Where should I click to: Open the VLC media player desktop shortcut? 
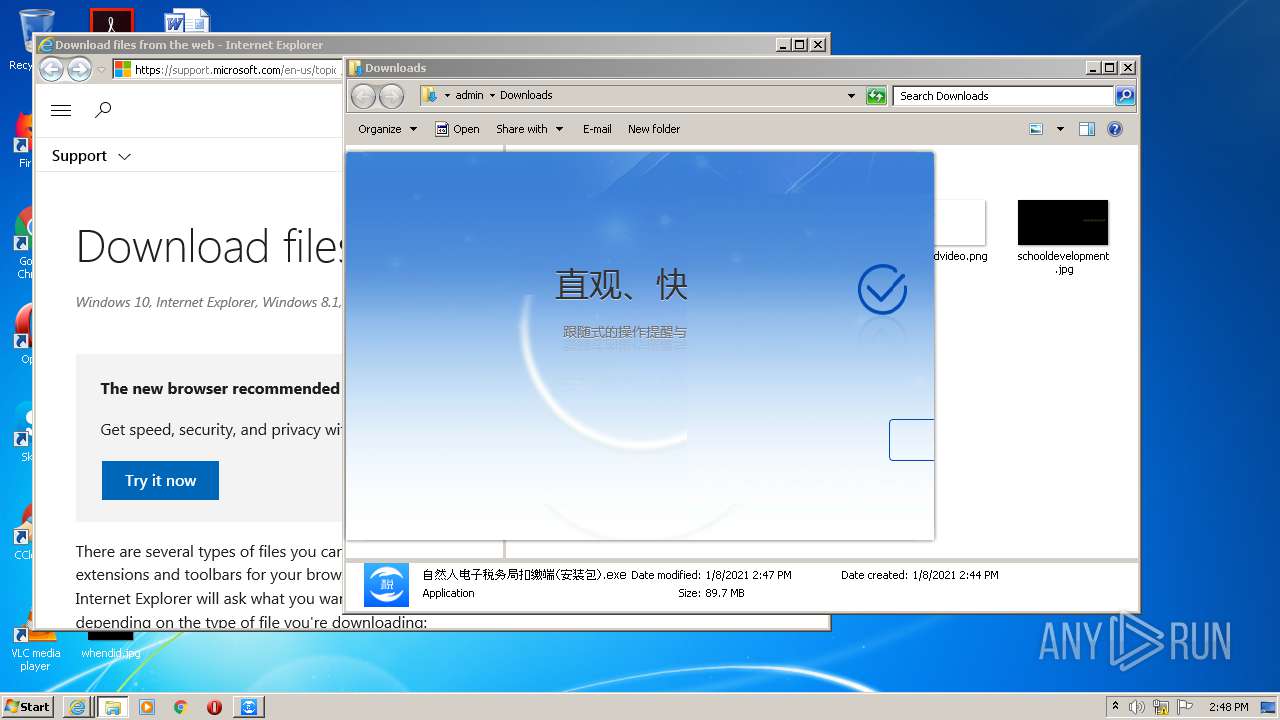coord(35,646)
